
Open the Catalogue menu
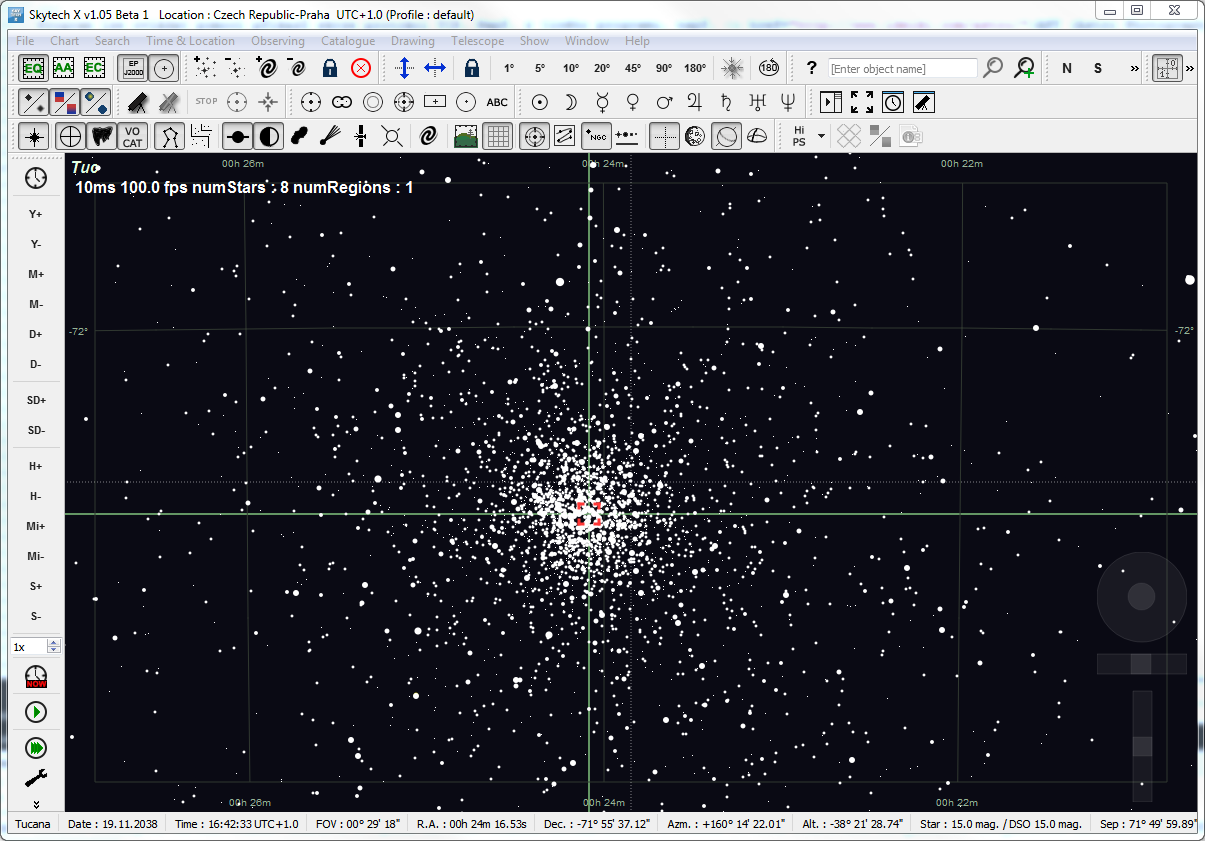coord(348,41)
